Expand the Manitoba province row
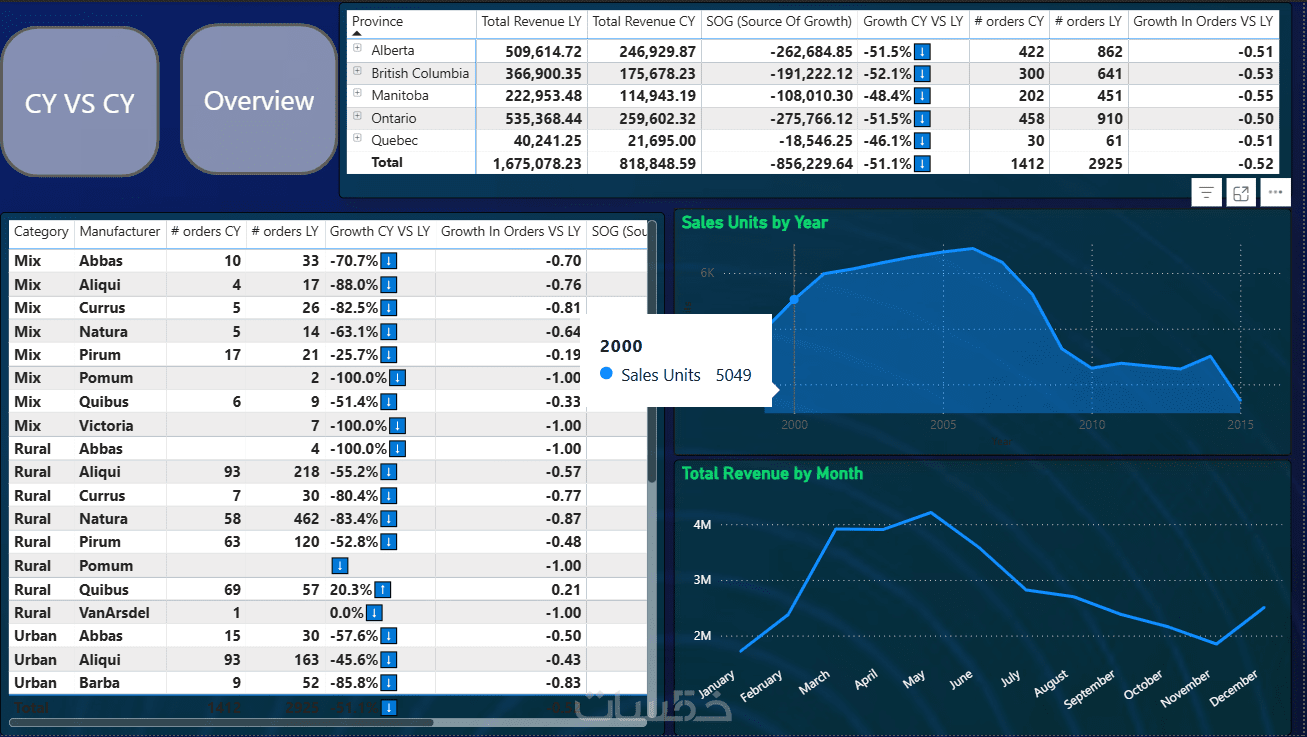Viewport: 1307px width, 737px height. point(357,92)
